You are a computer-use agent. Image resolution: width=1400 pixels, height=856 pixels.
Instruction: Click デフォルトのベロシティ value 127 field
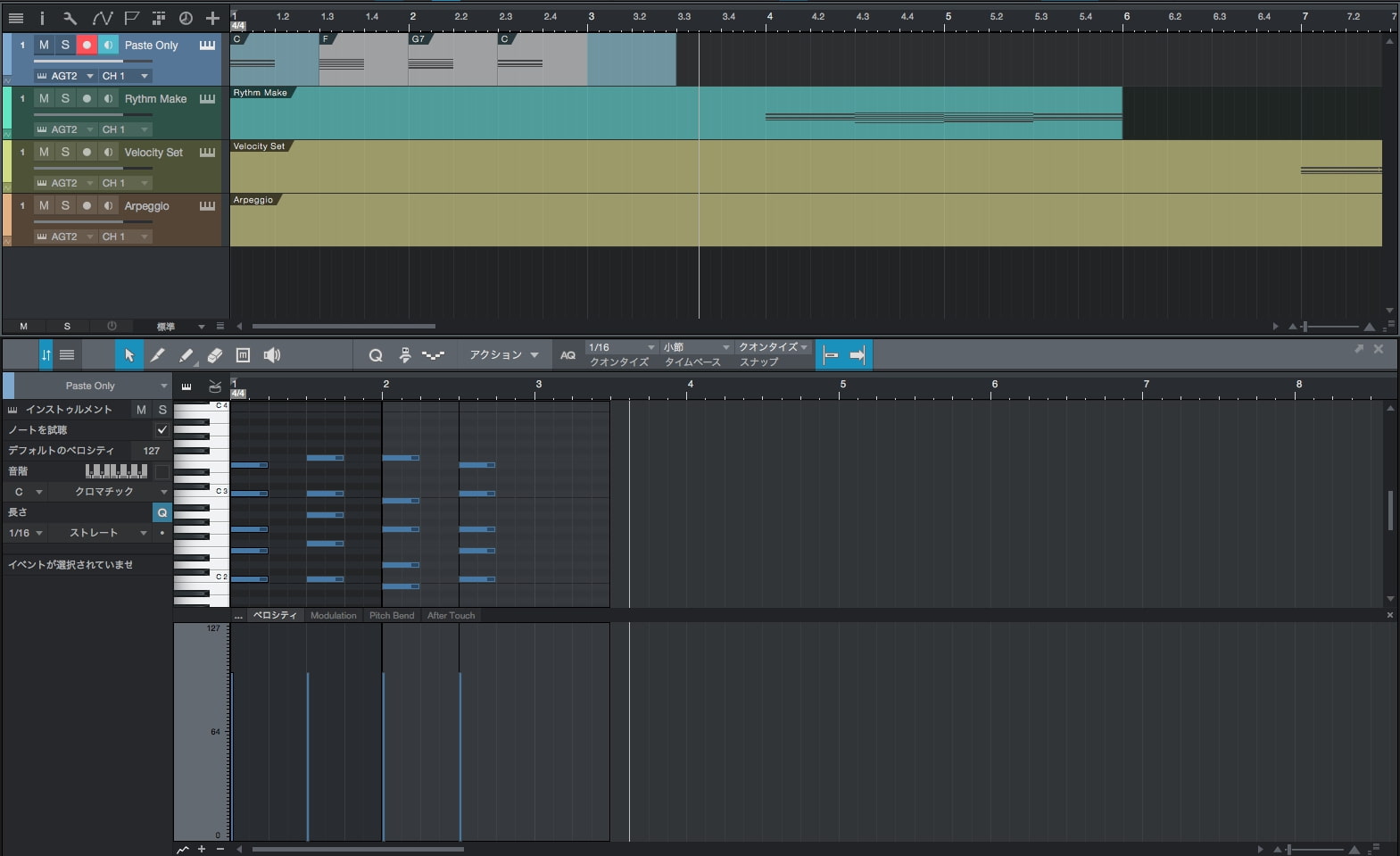(x=151, y=451)
